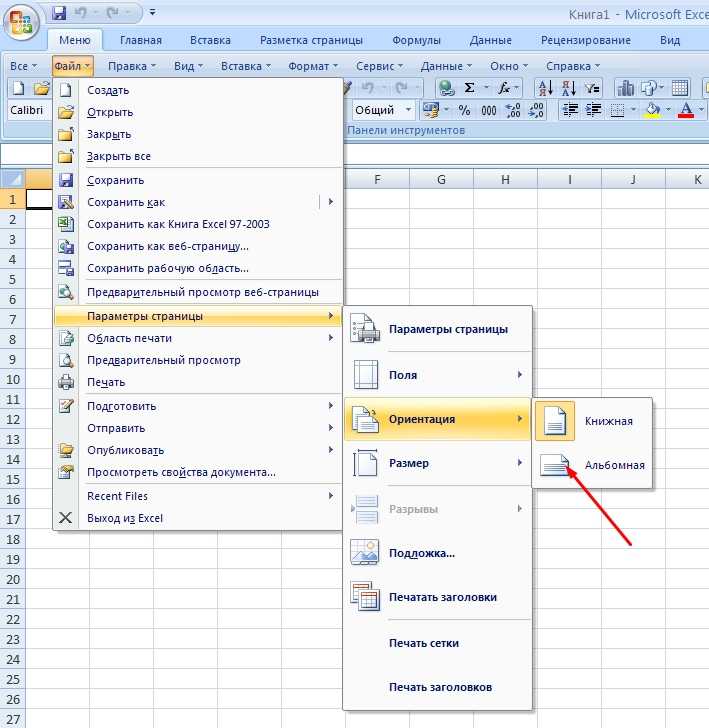
Task: Choose Создать in the Файл menu
Action: (x=198, y=91)
